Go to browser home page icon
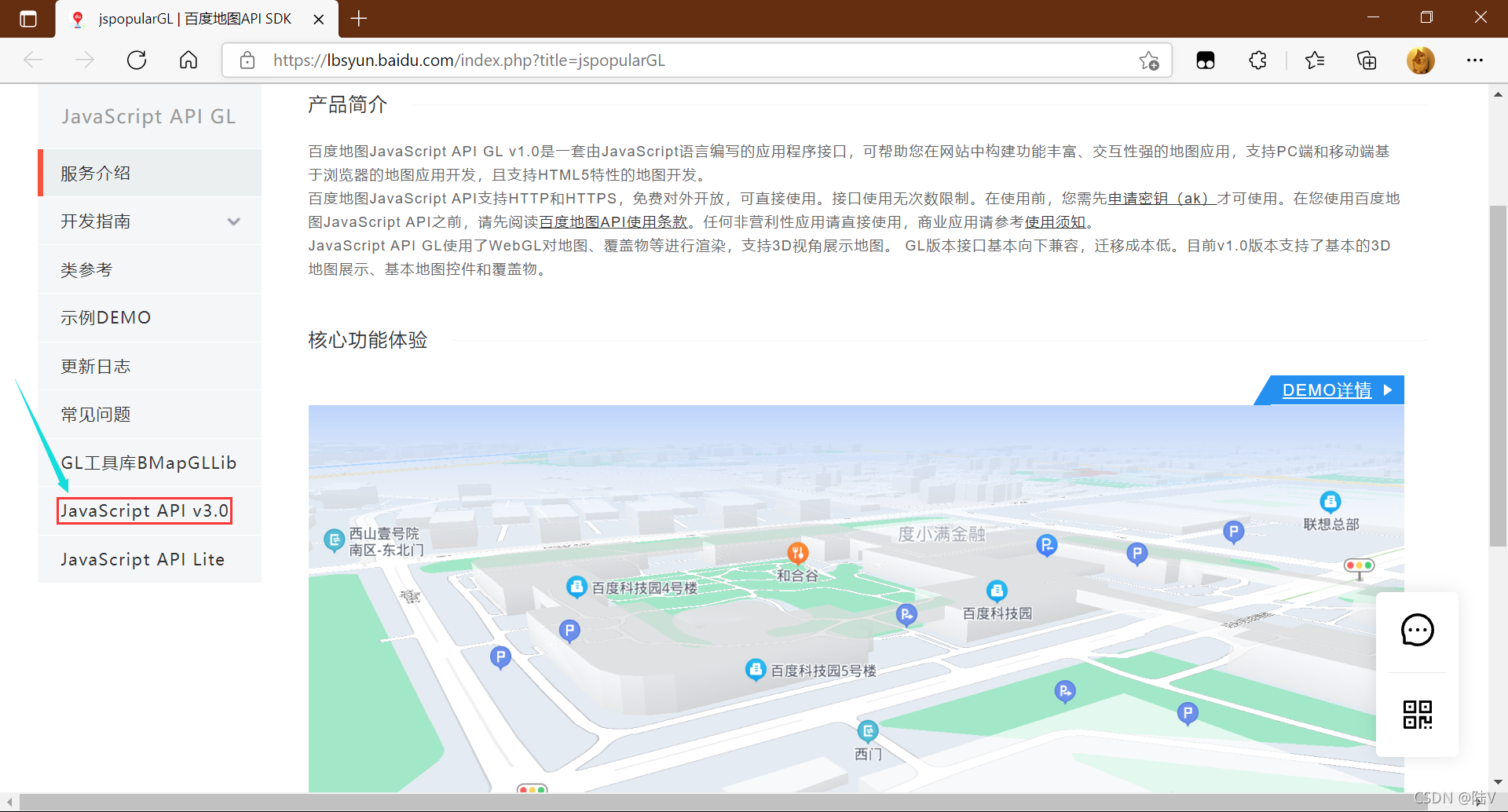1508x812 pixels. 188,60
